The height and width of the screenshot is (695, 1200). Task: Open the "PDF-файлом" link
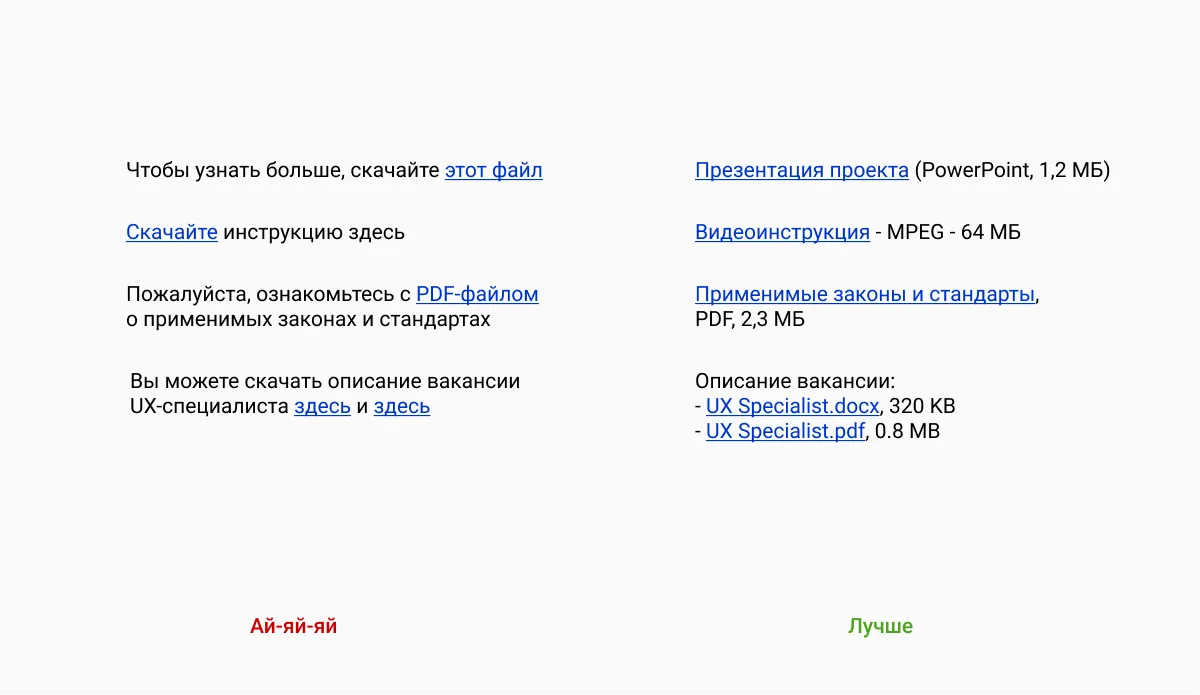click(x=477, y=294)
